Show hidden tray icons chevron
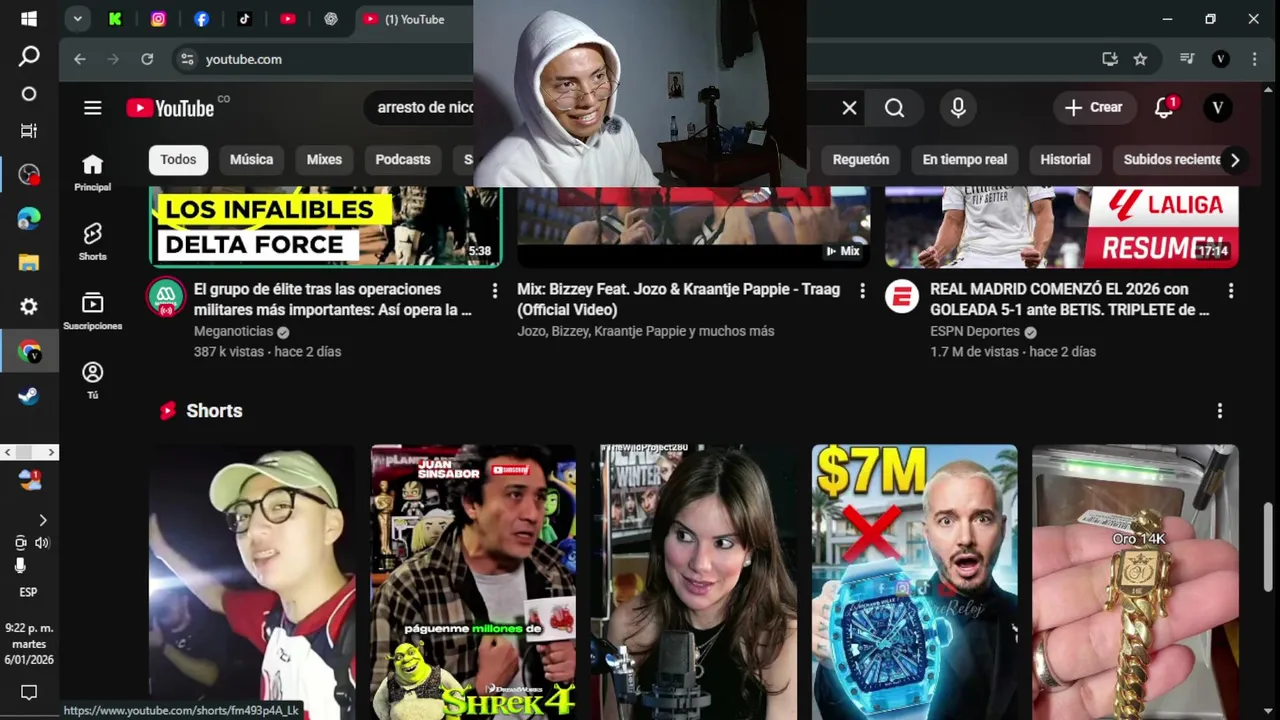 coord(42,520)
